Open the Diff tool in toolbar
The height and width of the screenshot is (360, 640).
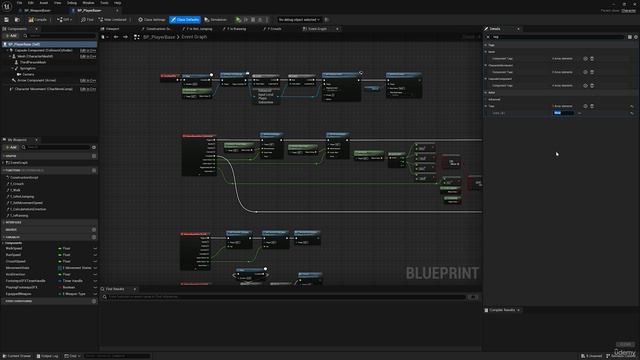64,20
